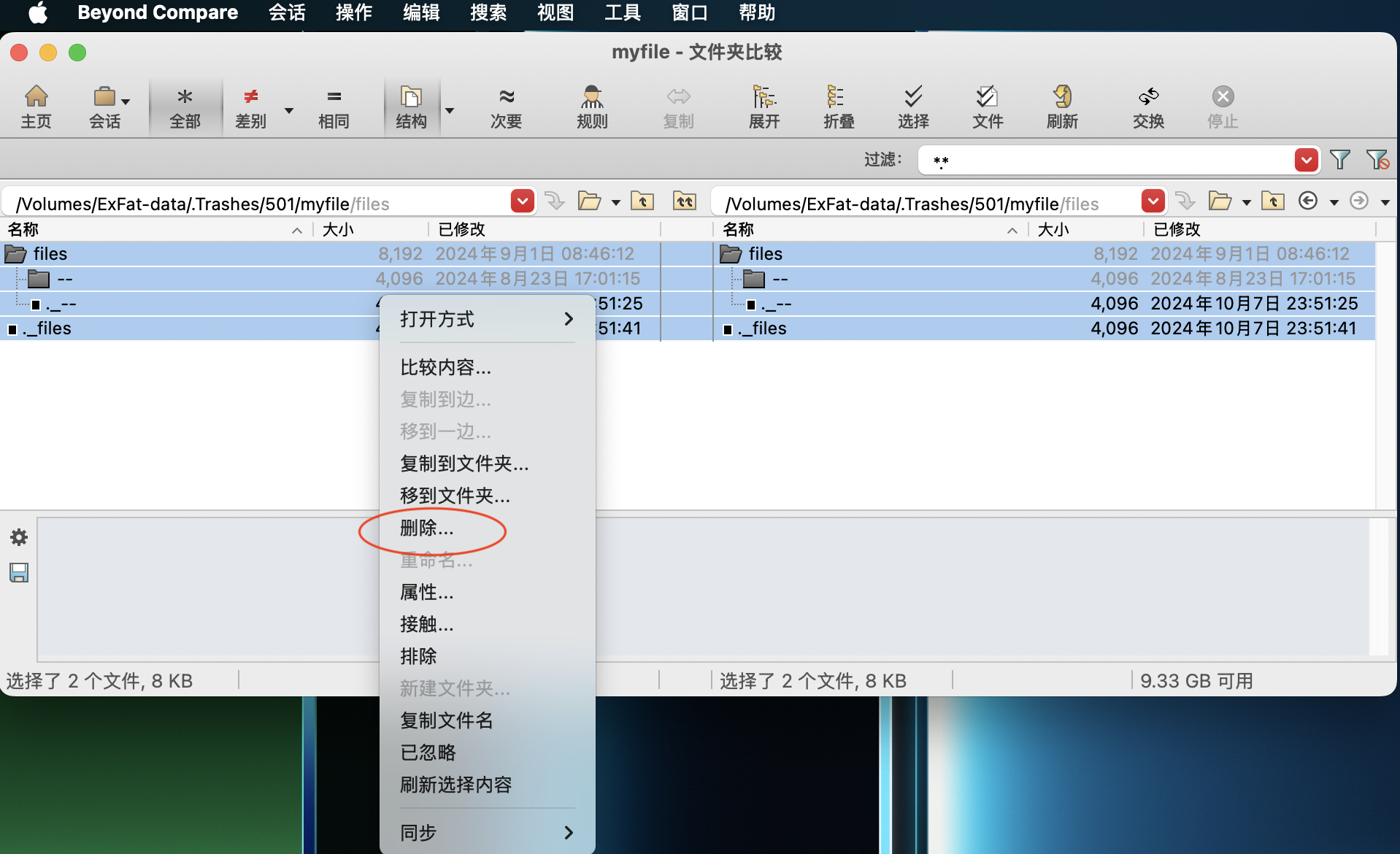Viewport: 1400px width, 854px height.
Task: Choose 比较内容... from the context menu
Action: coord(488,367)
